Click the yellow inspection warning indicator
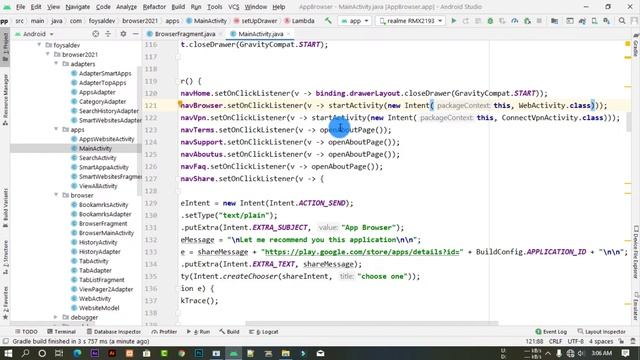 (628, 43)
